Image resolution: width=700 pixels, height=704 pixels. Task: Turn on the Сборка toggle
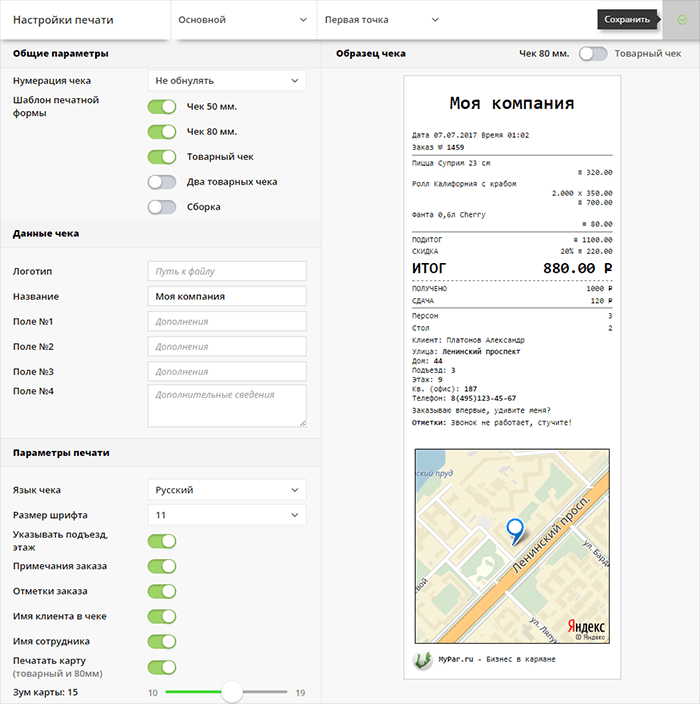click(162, 207)
